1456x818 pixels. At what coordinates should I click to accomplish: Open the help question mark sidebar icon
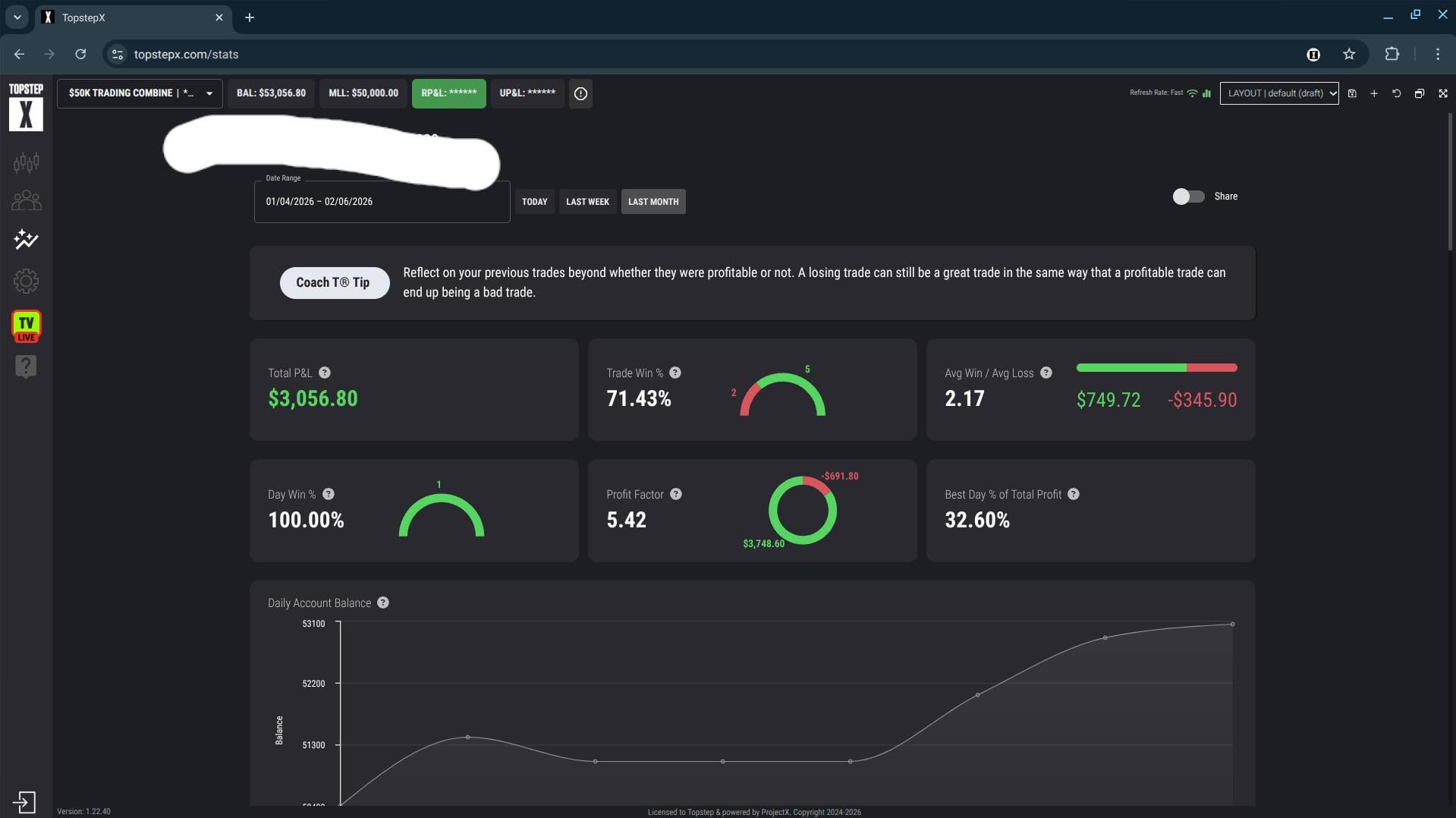(26, 367)
